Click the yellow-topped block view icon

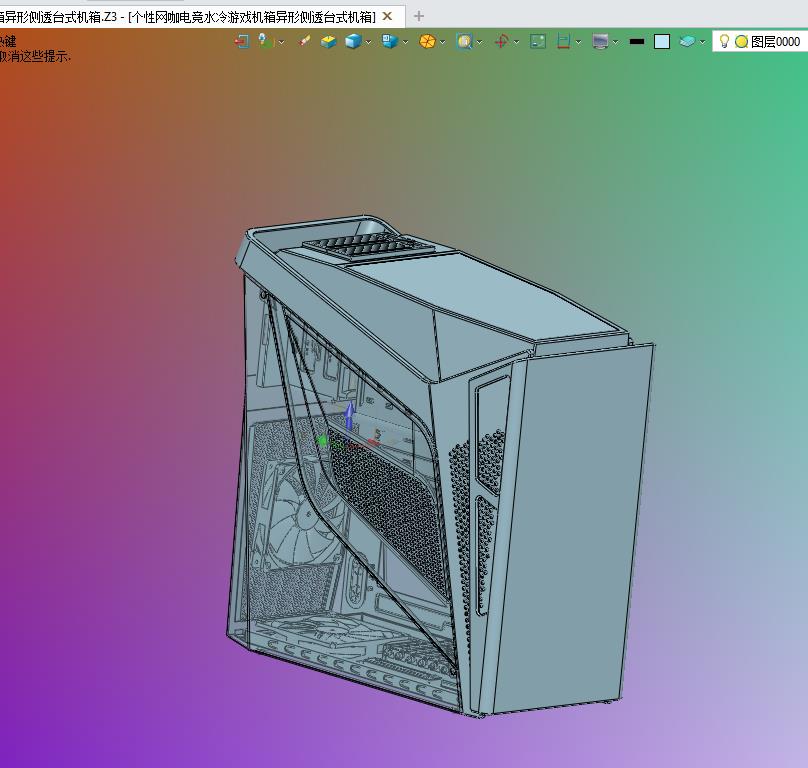point(328,41)
